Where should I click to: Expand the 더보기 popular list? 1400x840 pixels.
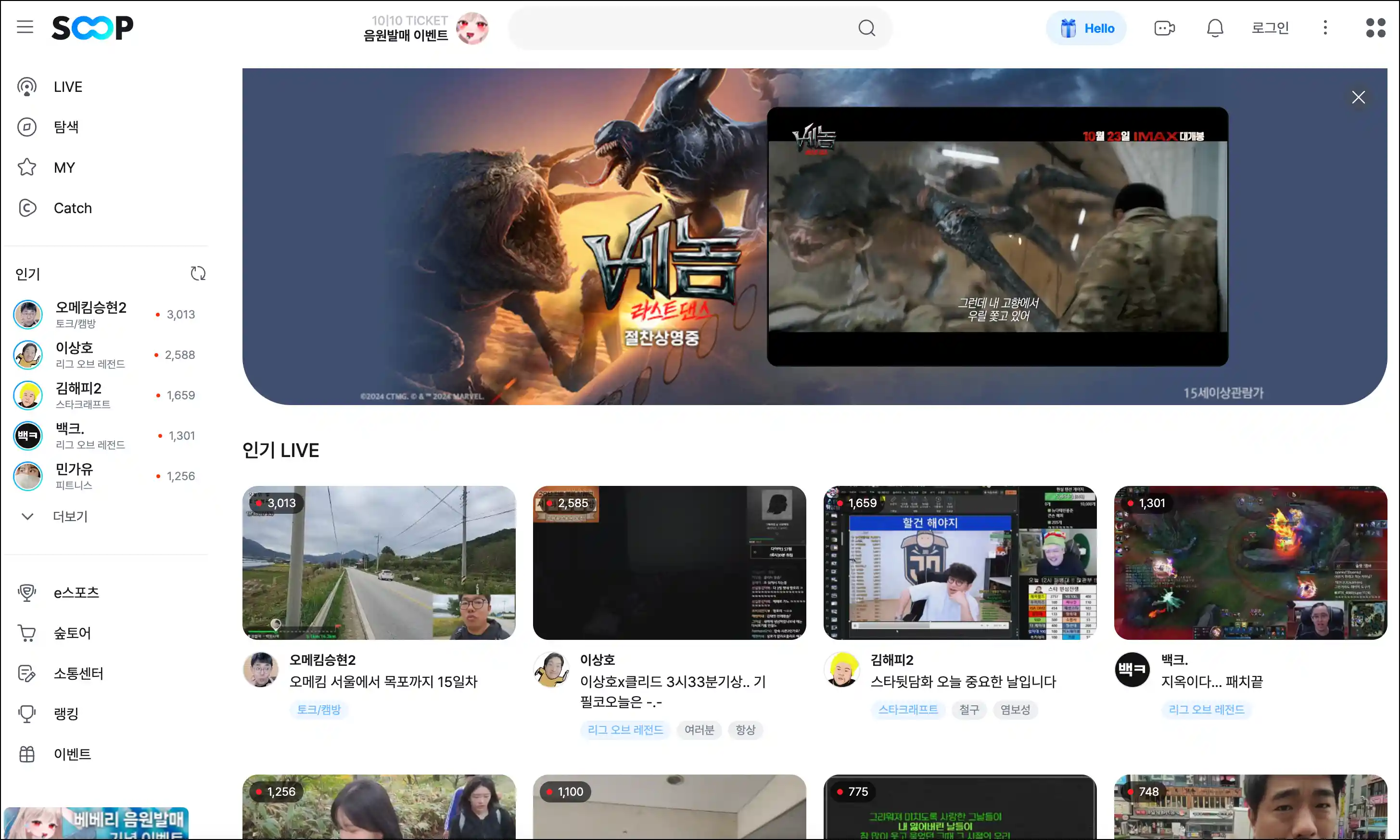(70, 516)
